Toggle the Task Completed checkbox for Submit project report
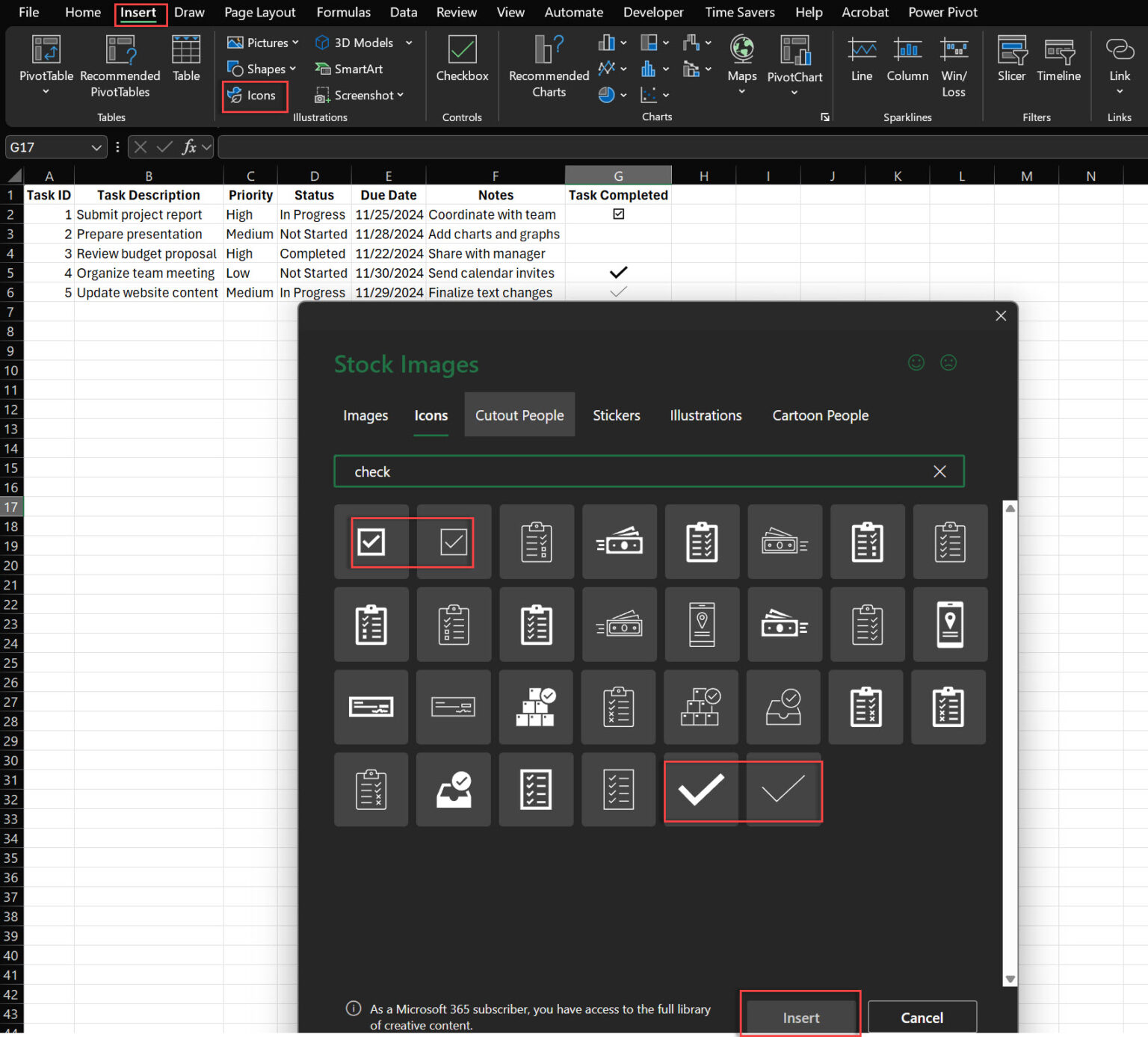 (x=618, y=214)
